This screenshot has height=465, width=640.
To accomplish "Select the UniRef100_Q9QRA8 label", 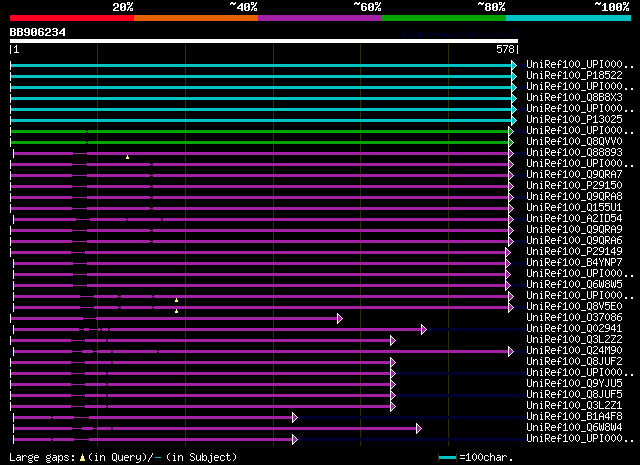I will pyautogui.click(x=574, y=197).
